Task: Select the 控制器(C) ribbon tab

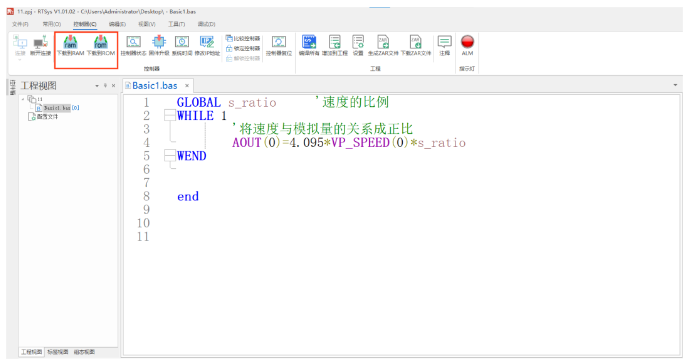Action: (85, 24)
